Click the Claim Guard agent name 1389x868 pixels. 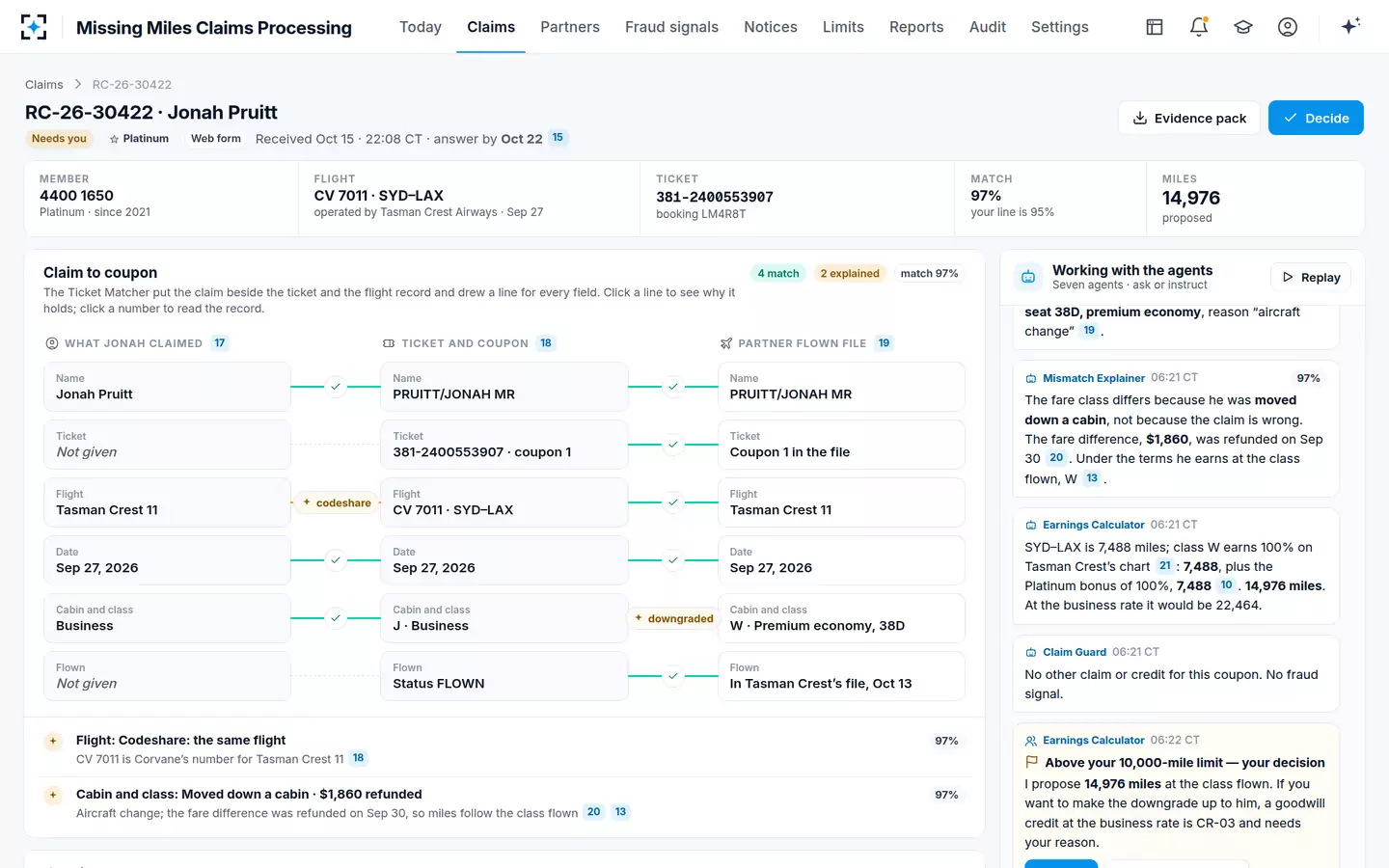pos(1075,652)
